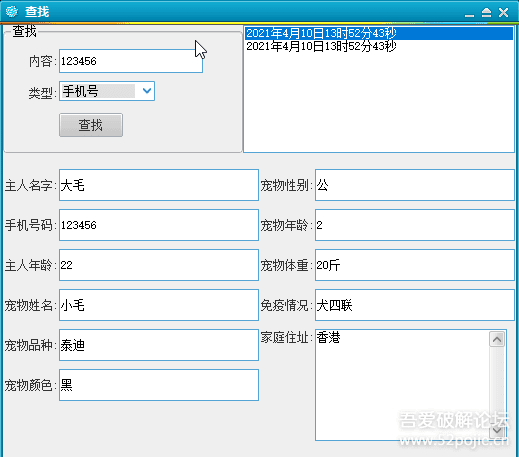Click the 宠物颜色 field showing 黑

pyautogui.click(x=159, y=385)
